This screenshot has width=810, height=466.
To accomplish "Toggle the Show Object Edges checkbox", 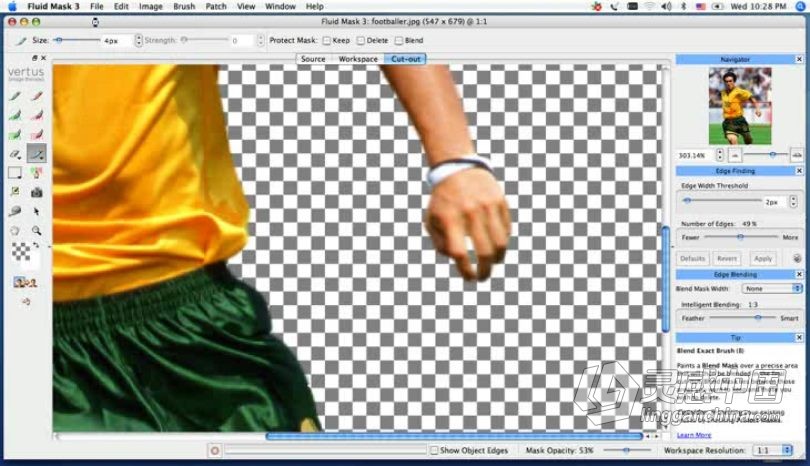I will click(x=434, y=451).
